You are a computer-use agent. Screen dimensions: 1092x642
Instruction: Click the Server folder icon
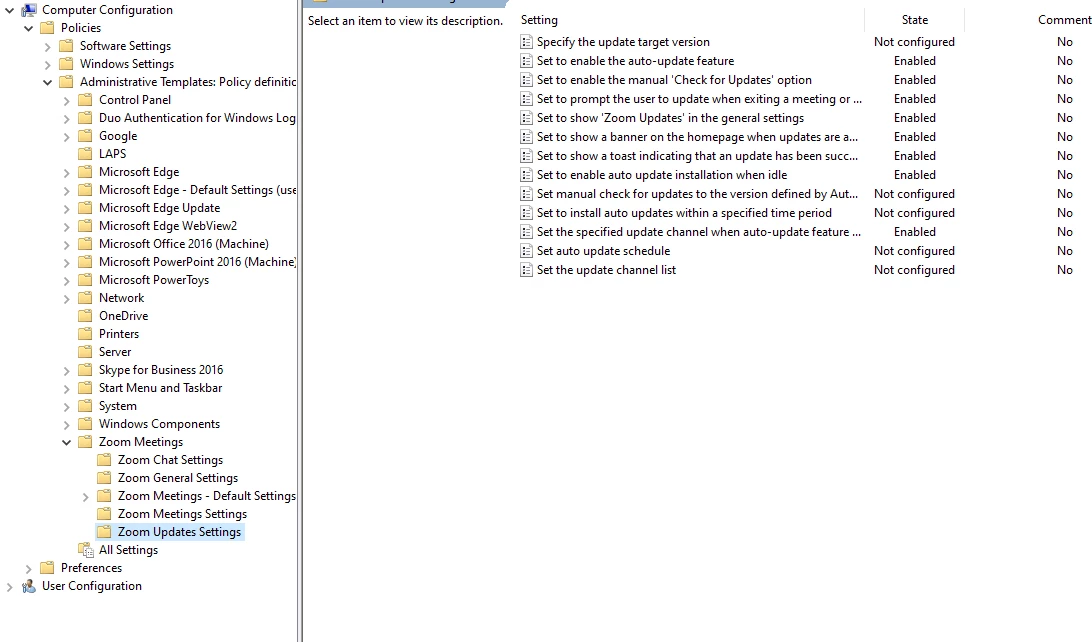click(x=85, y=352)
